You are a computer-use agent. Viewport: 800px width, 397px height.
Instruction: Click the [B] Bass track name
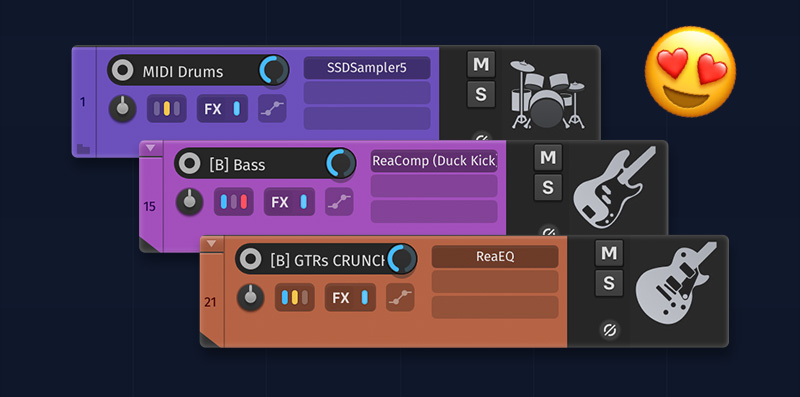(x=237, y=165)
